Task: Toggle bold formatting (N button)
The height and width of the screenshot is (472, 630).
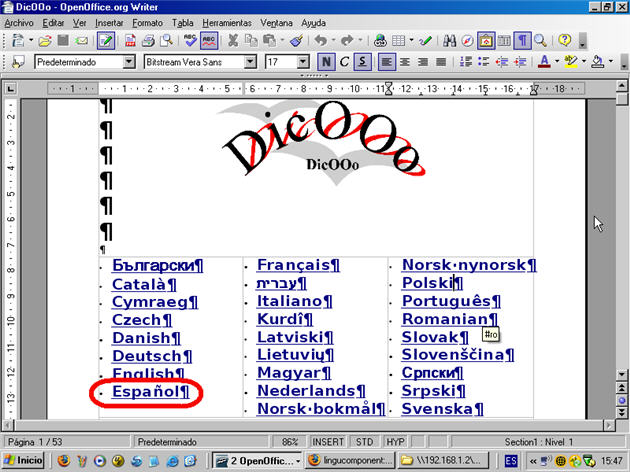Action: click(326, 62)
